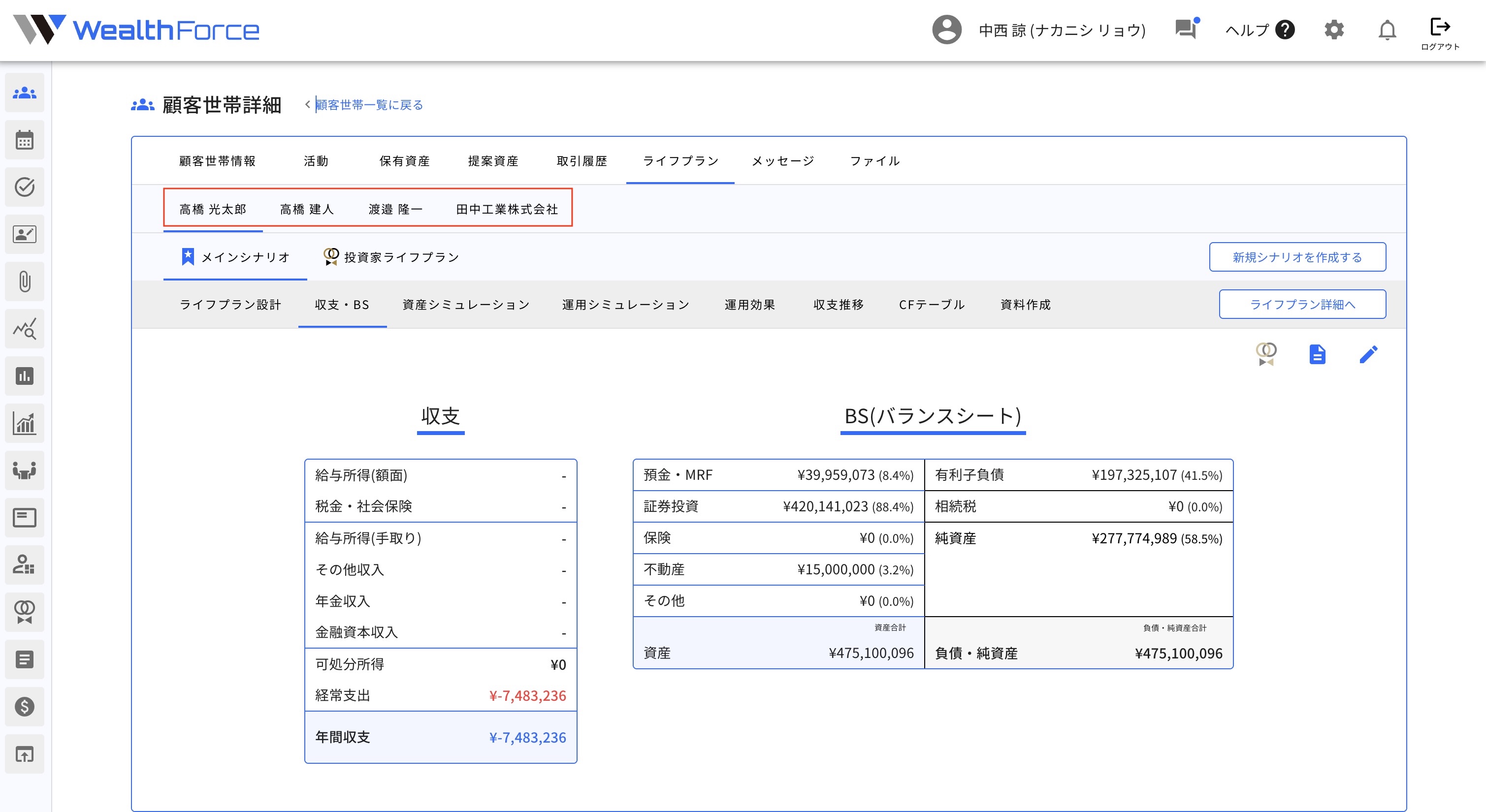The width and height of the screenshot is (1486, 812).
Task: Open the task checkmark sidebar icon
Action: pos(25,187)
